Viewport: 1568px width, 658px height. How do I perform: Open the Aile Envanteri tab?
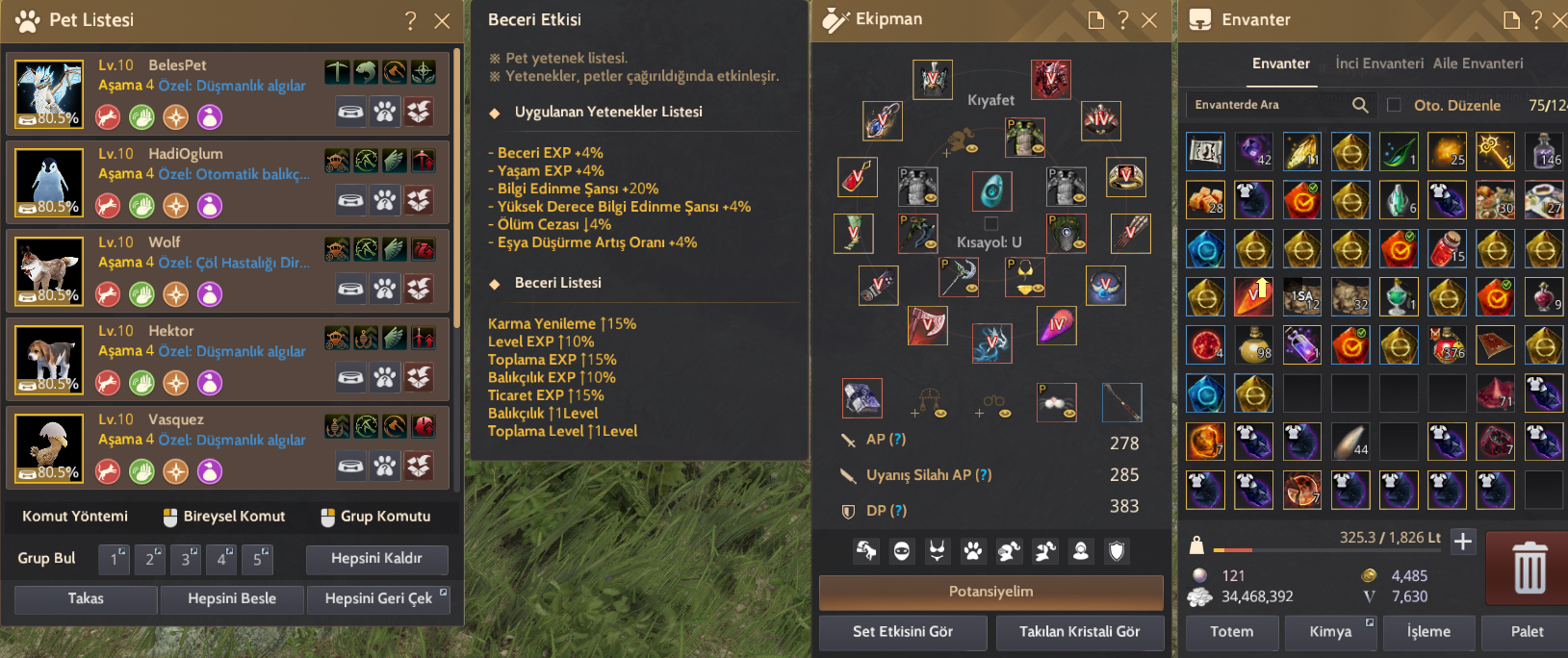click(1478, 63)
